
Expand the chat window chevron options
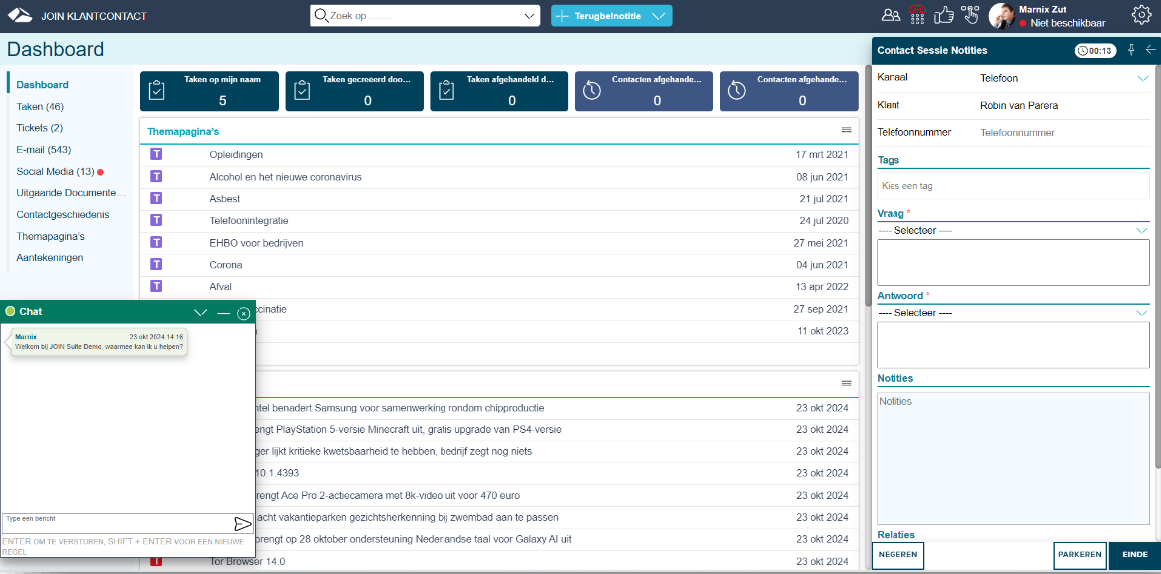(x=201, y=313)
